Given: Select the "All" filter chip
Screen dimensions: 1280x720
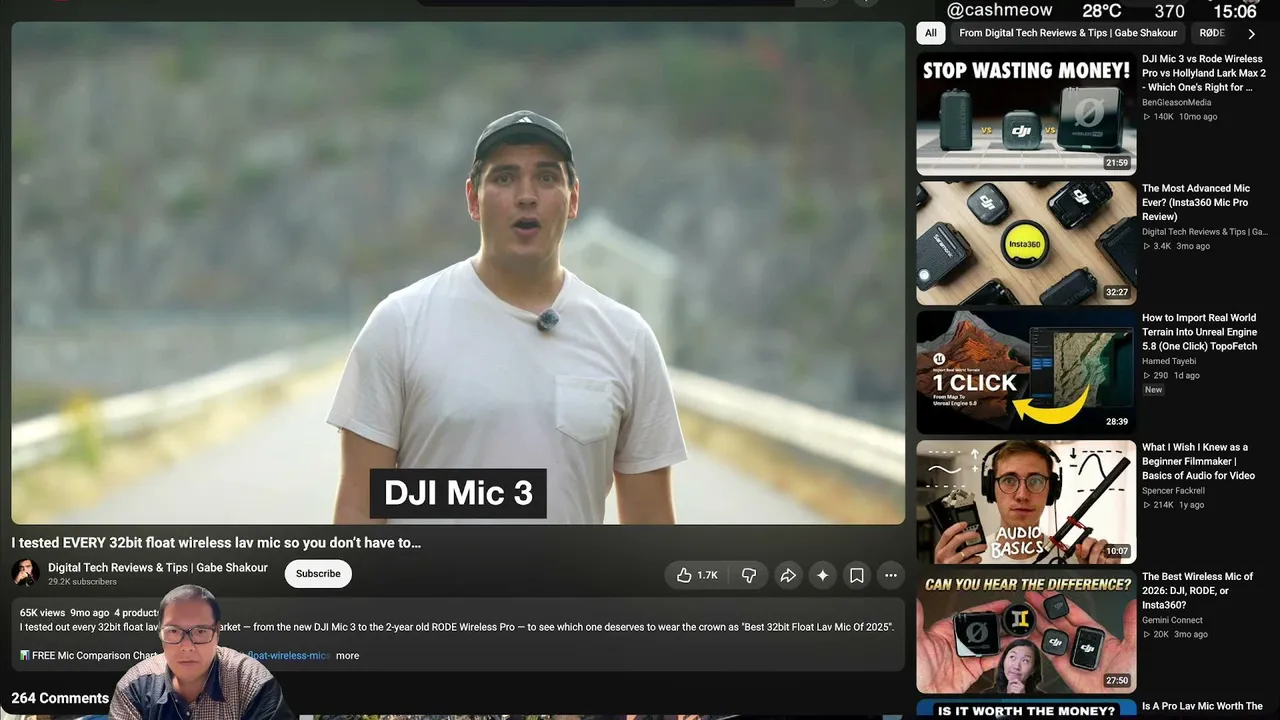Looking at the screenshot, I should [x=931, y=33].
